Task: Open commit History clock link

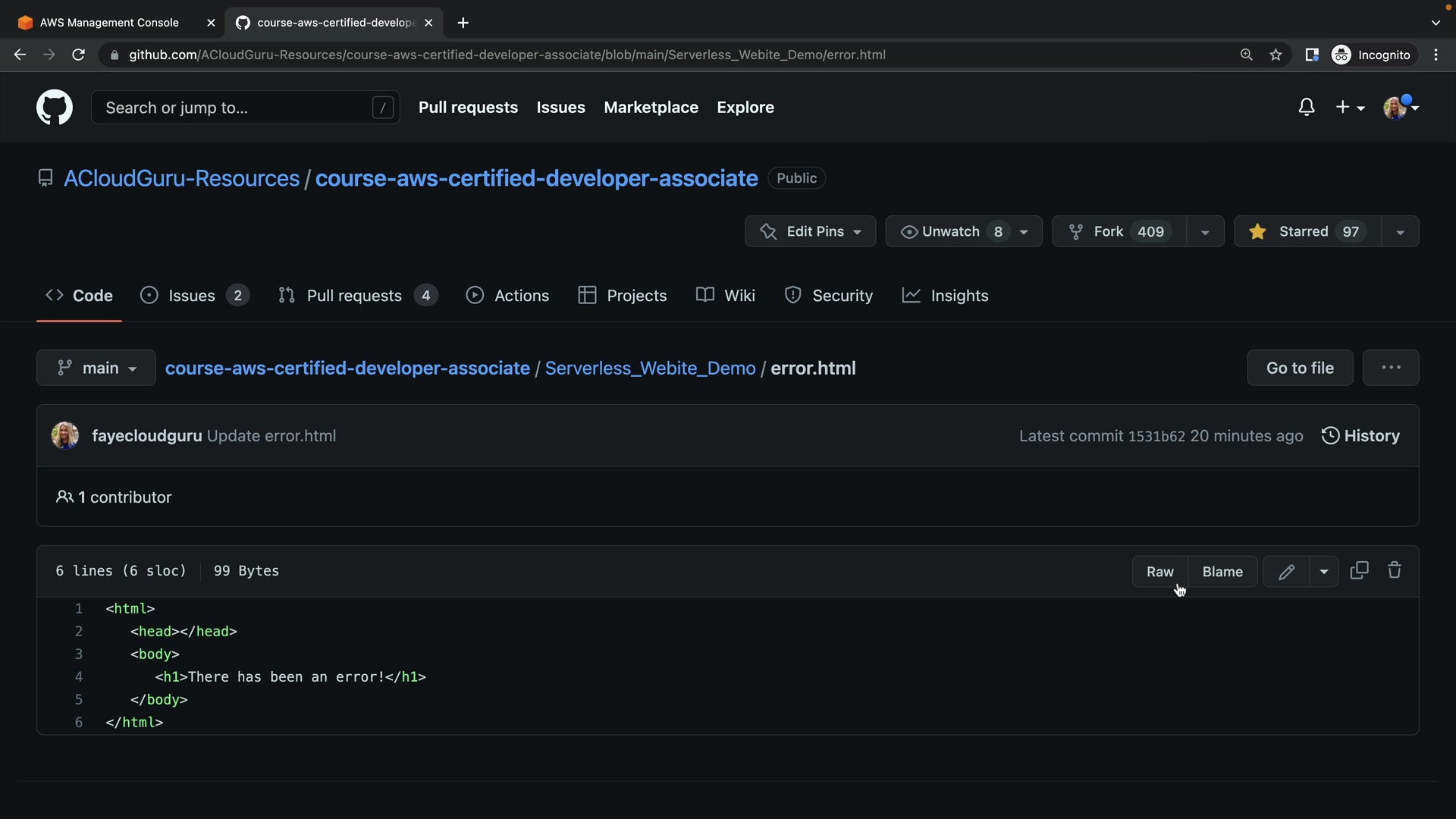Action: point(1361,436)
